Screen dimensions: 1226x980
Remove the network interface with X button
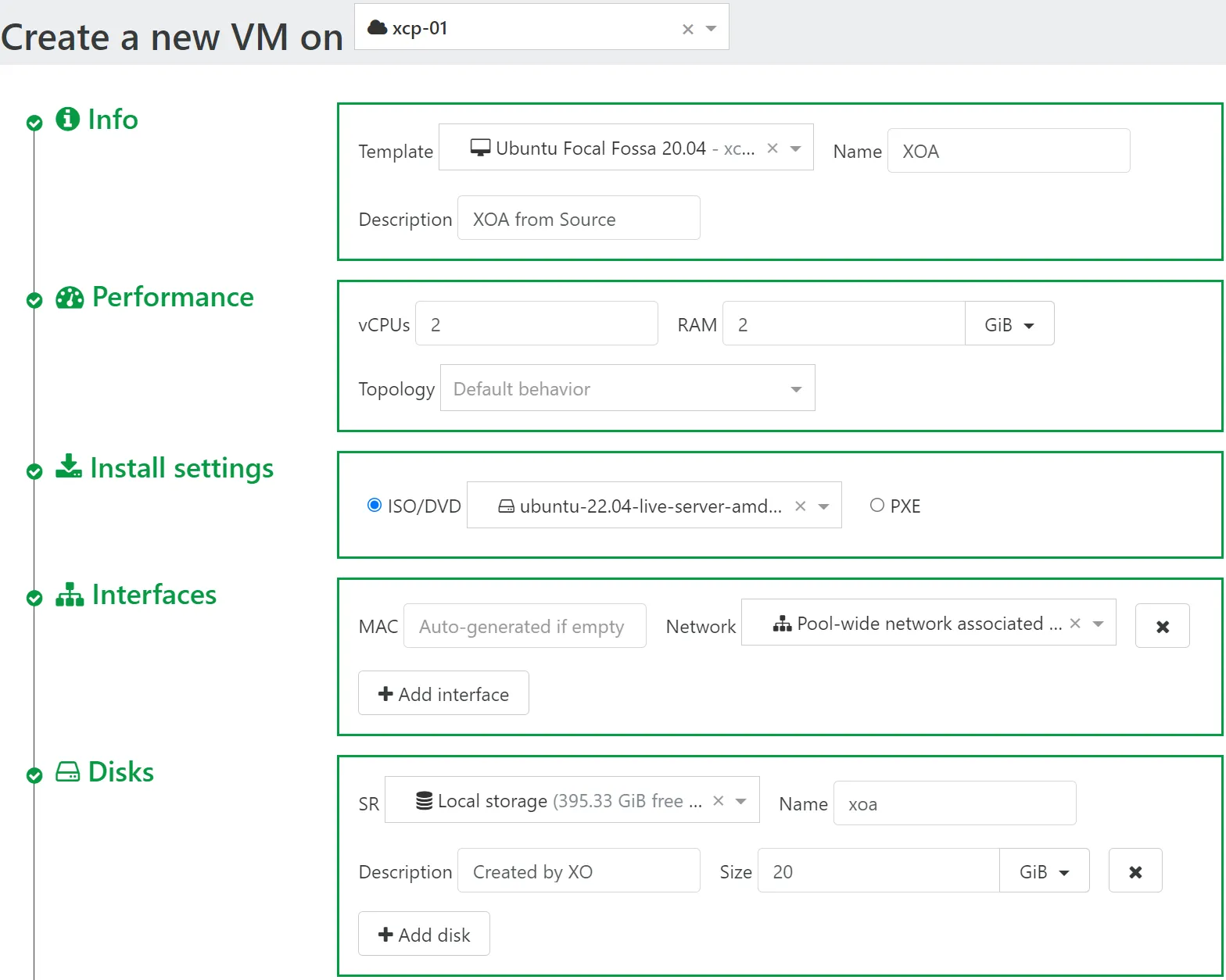pos(1162,626)
